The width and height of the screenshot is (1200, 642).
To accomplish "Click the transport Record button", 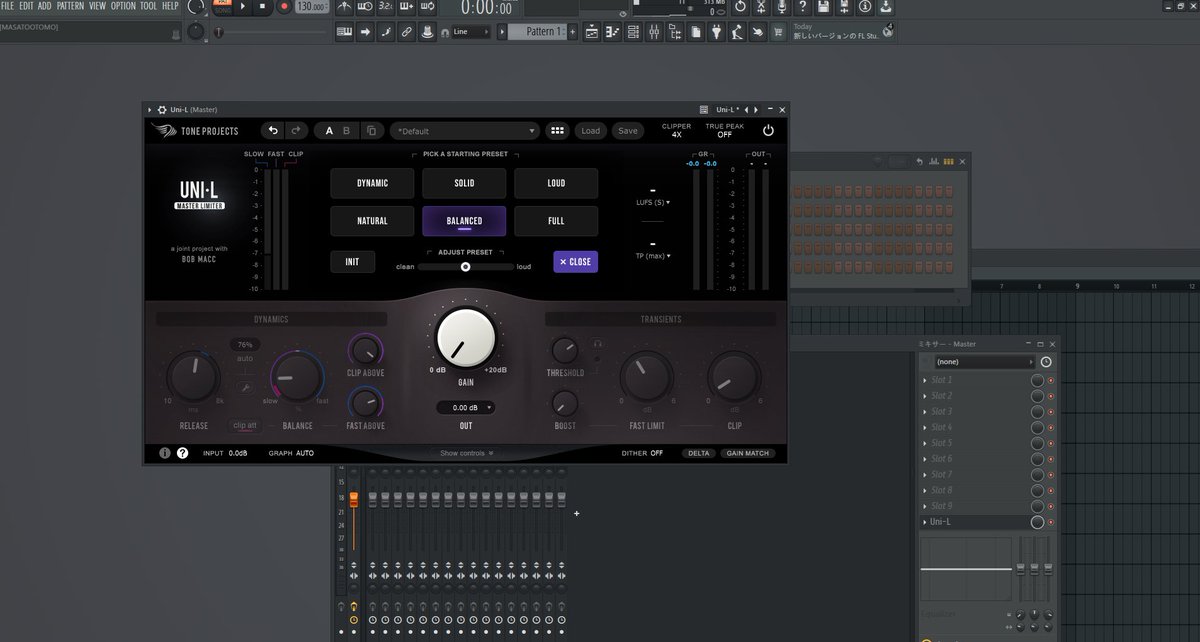I will 285,6.
